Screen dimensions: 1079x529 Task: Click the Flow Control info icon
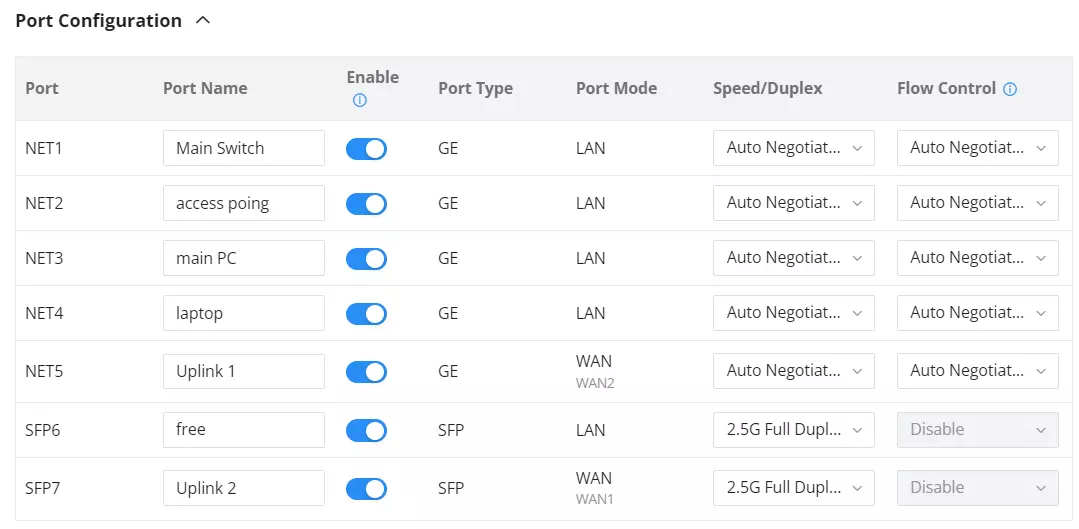(x=1009, y=89)
